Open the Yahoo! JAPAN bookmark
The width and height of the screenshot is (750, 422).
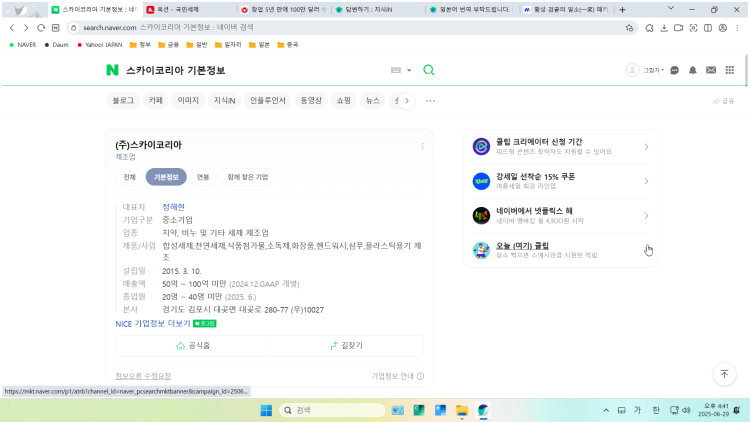point(100,44)
